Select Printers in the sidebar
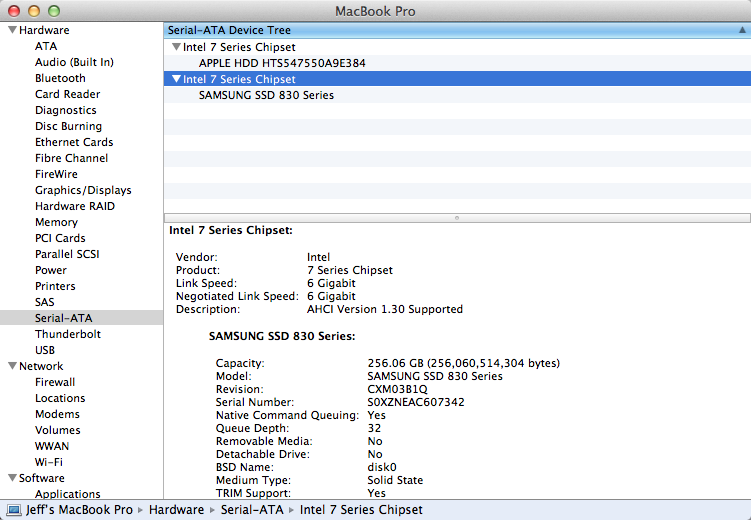This screenshot has width=751, height=520. [x=55, y=286]
